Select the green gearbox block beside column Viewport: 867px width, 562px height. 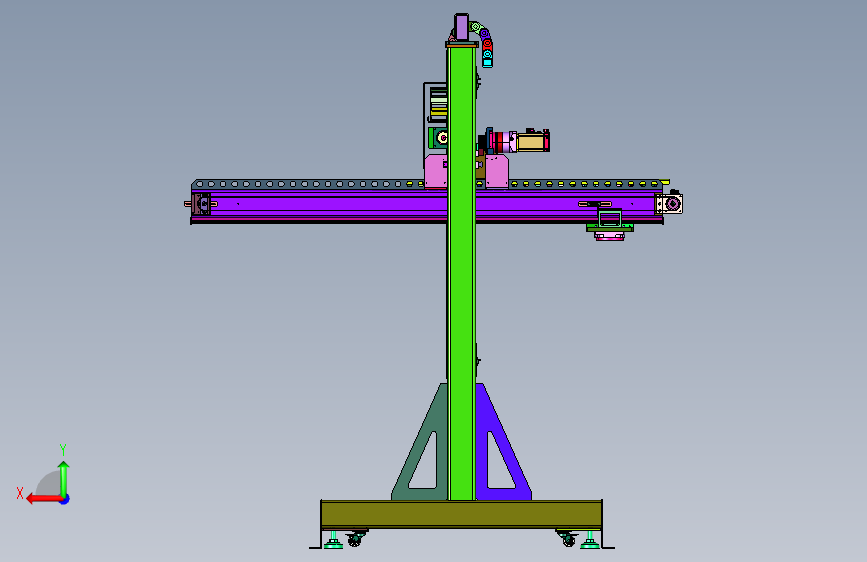click(x=438, y=138)
